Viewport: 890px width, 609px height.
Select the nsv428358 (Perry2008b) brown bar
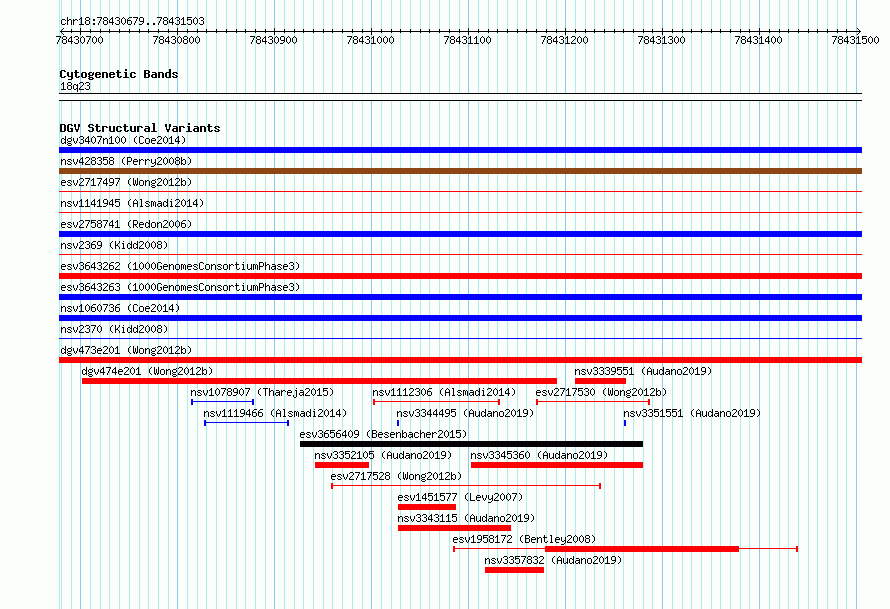[x=460, y=171]
